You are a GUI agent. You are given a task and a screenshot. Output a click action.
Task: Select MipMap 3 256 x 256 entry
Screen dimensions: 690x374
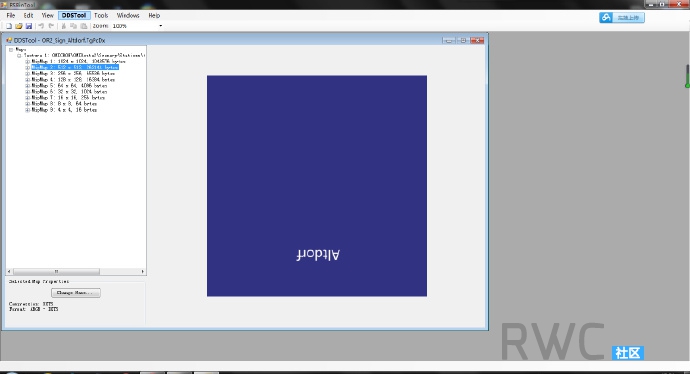(x=73, y=73)
